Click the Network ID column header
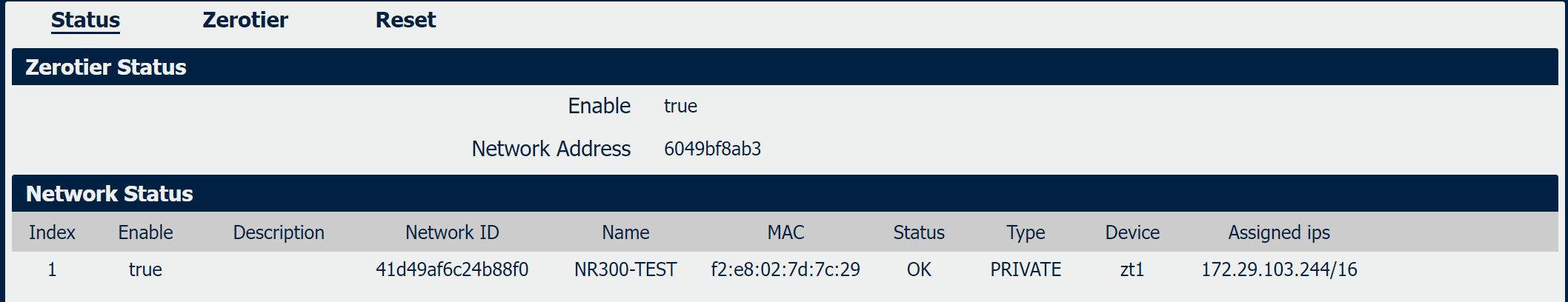Viewport: 1568px width, 302px height. tap(452, 232)
